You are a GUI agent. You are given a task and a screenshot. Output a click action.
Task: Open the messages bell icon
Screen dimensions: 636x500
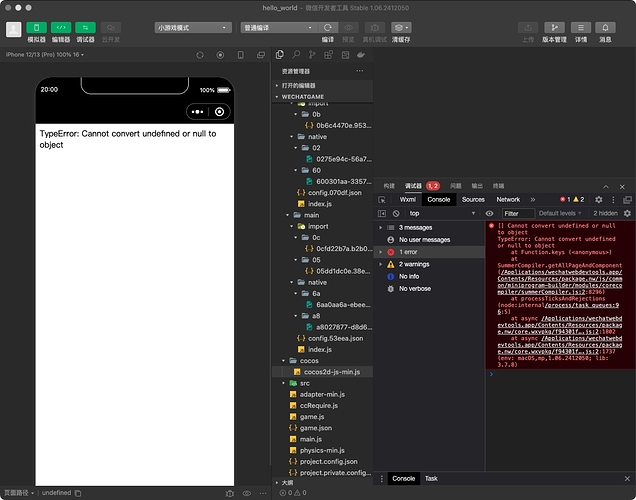605,28
